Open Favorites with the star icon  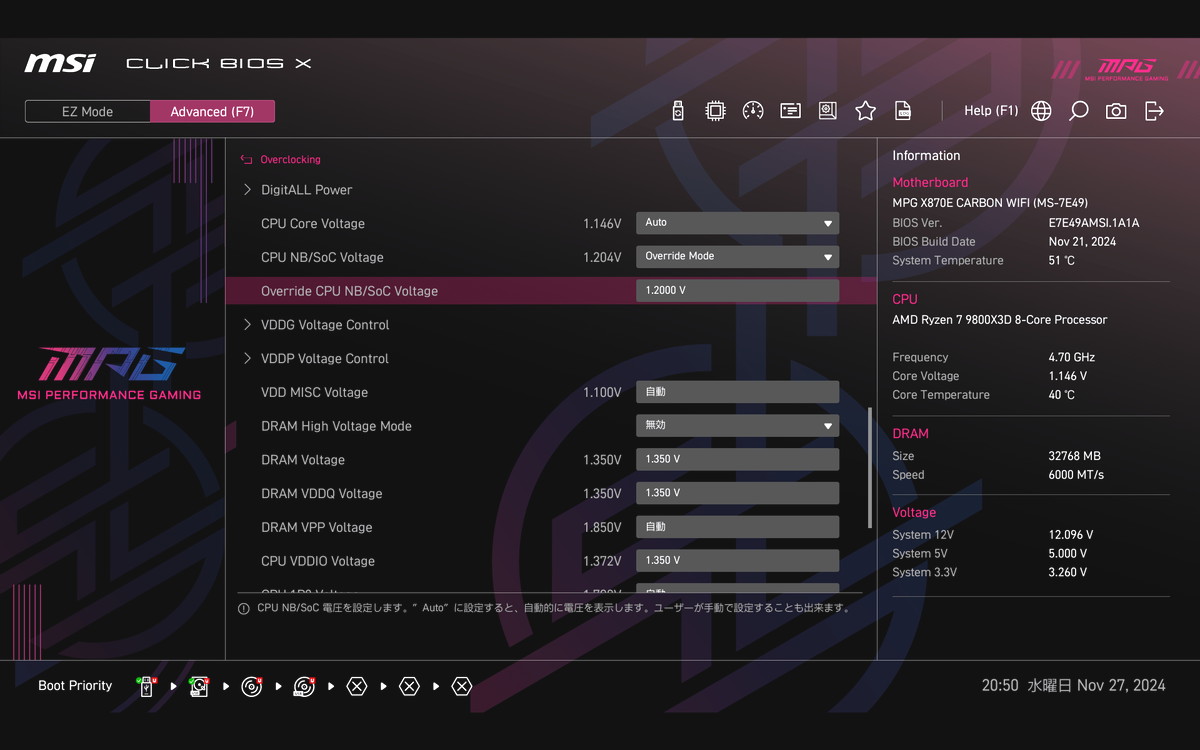[x=865, y=111]
